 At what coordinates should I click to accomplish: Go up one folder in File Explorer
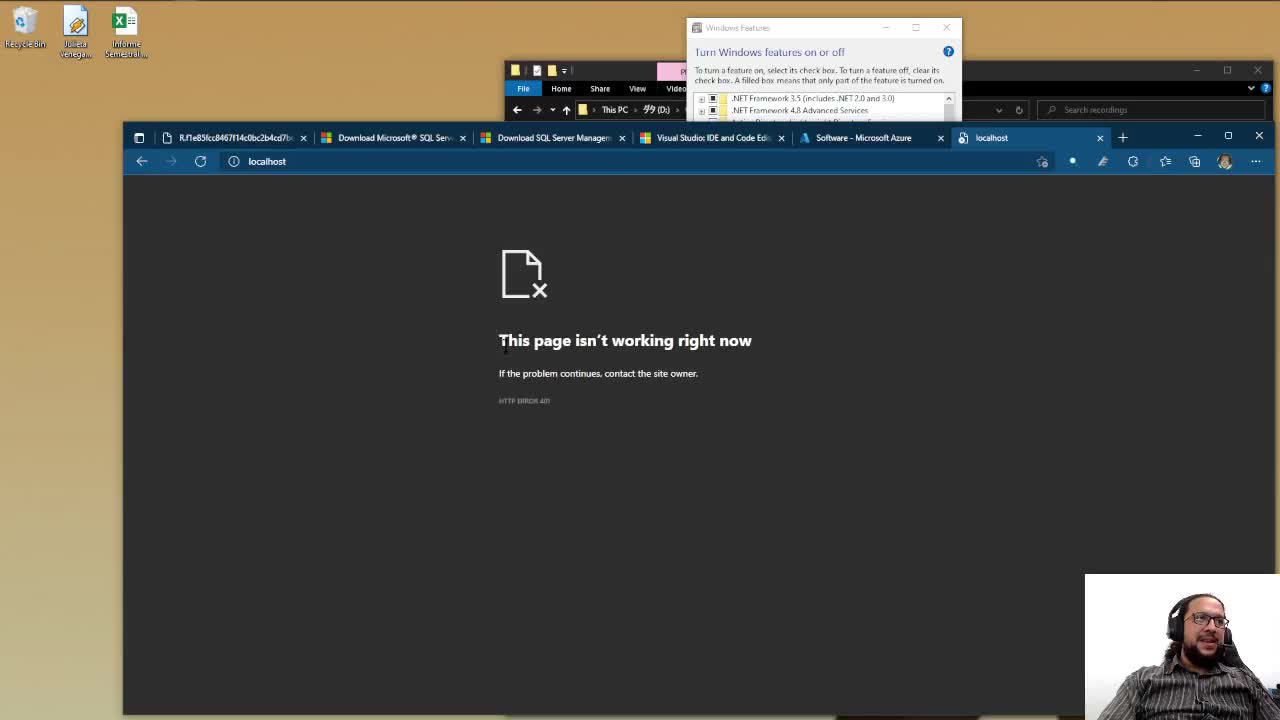566,110
